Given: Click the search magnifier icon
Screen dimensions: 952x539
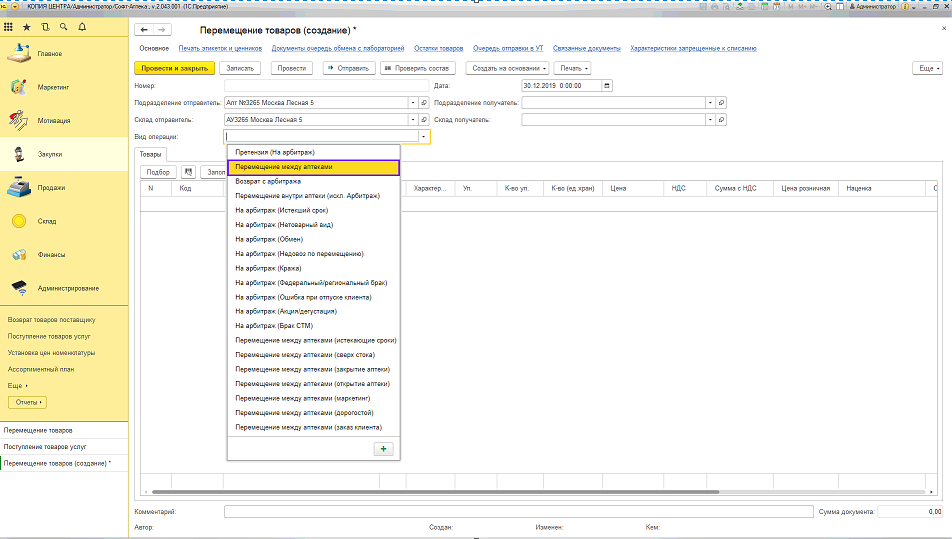Looking at the screenshot, I should click(x=64, y=27).
